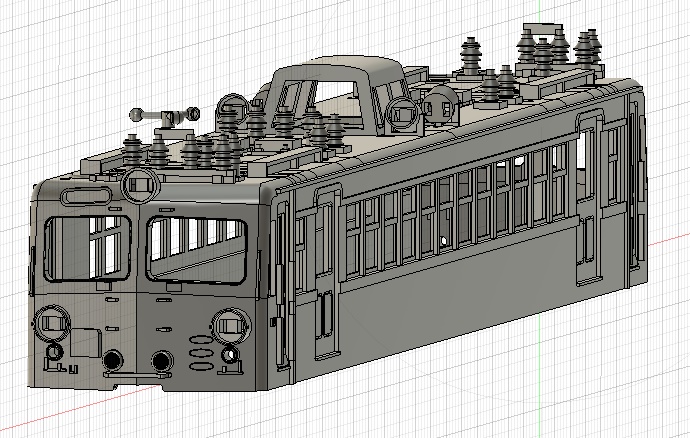Select the lower right front headlight
This screenshot has height=438, width=690.
pyautogui.click(x=231, y=327)
